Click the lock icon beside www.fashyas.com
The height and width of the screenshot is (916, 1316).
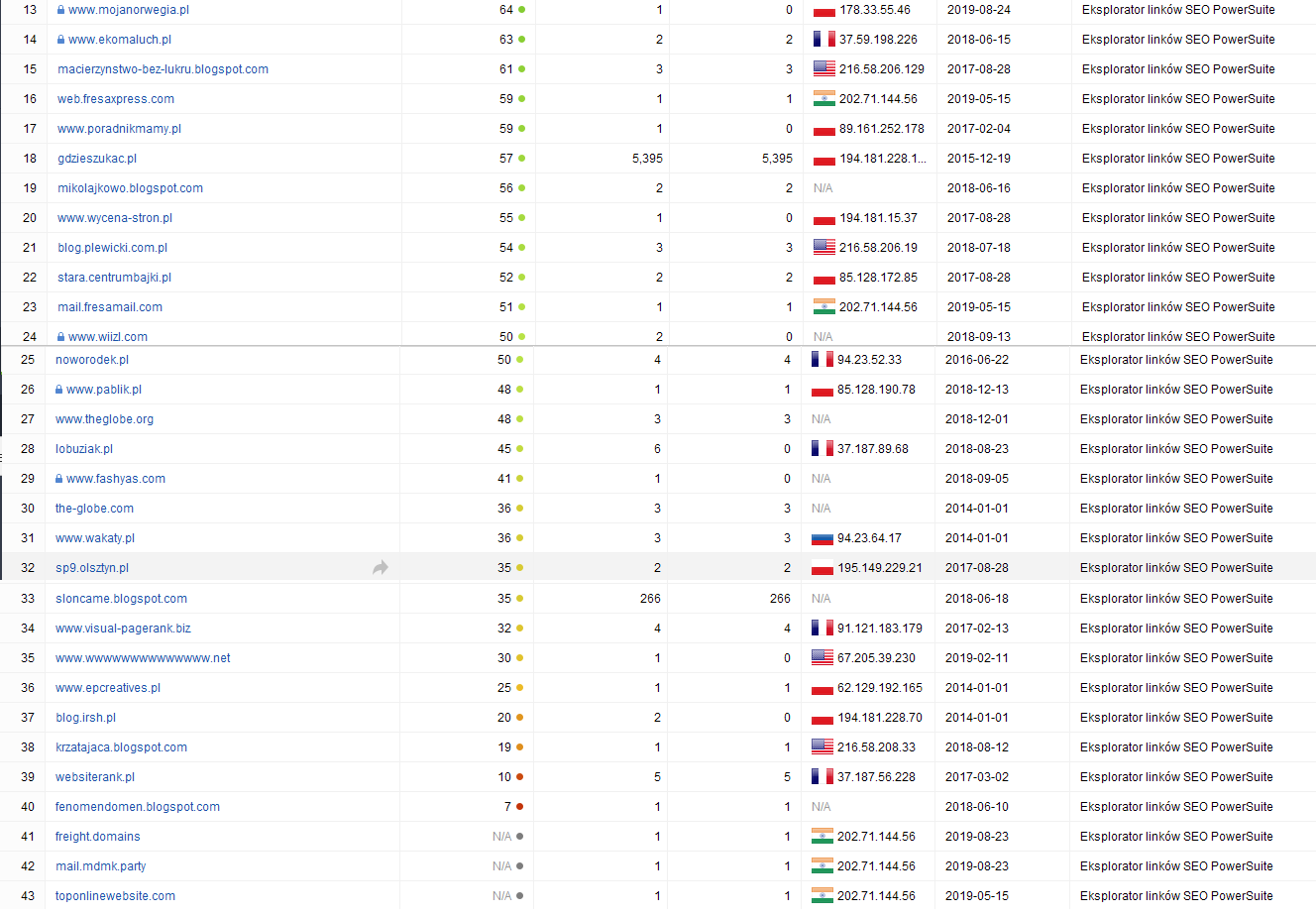(58, 479)
